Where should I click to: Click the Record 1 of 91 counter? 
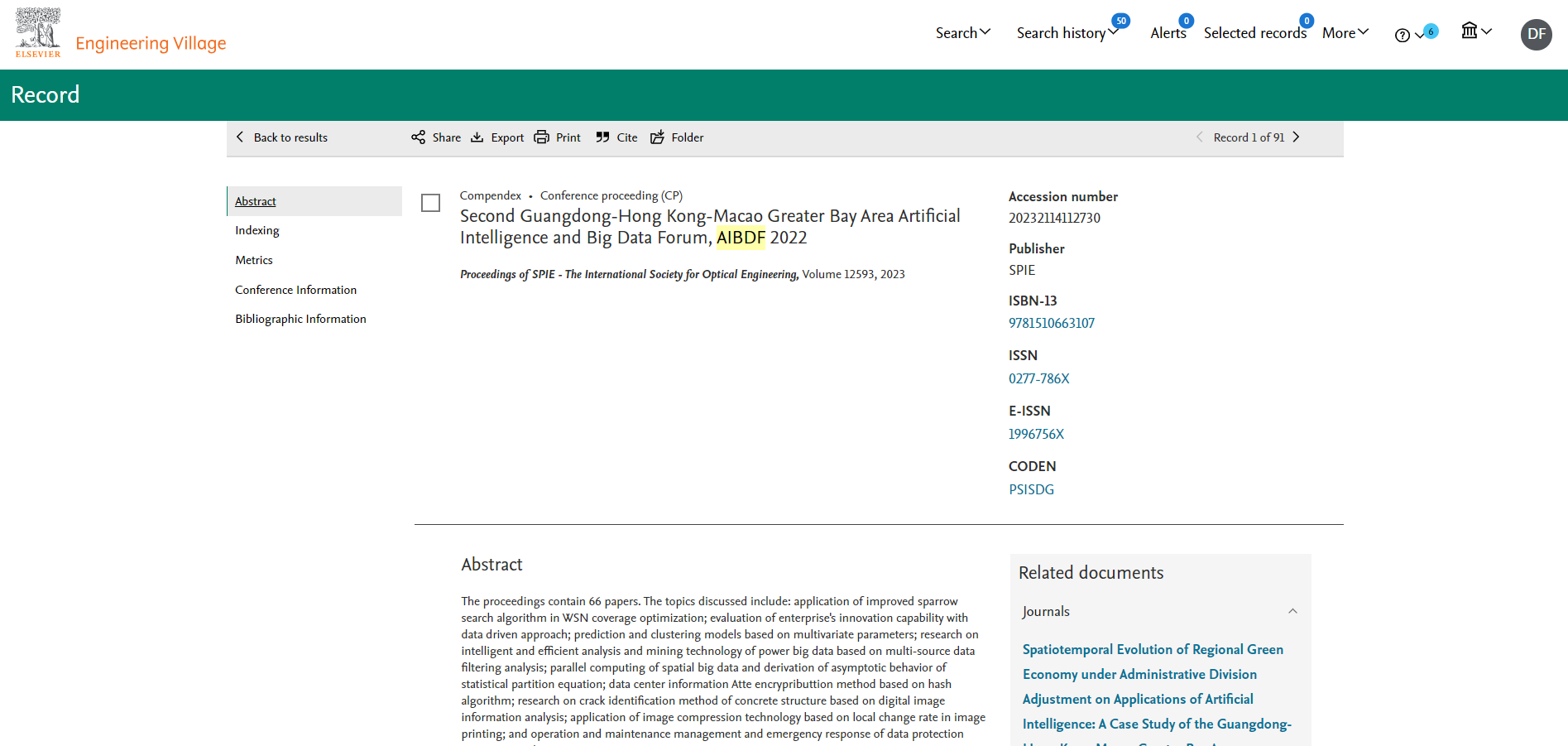(x=1249, y=137)
